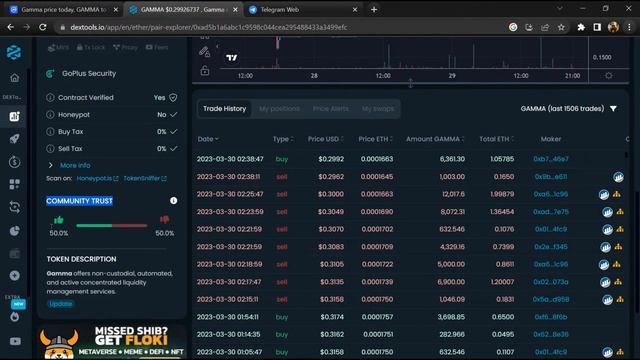The height and width of the screenshot is (360, 640).
Task: Sort trades by Total ETH column
Action: 496,139
